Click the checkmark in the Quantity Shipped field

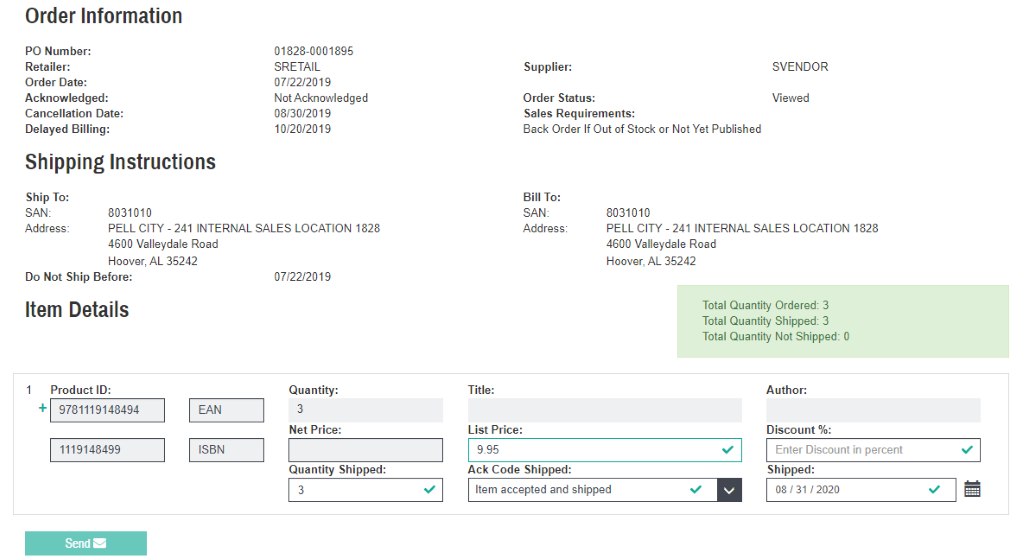(429, 490)
